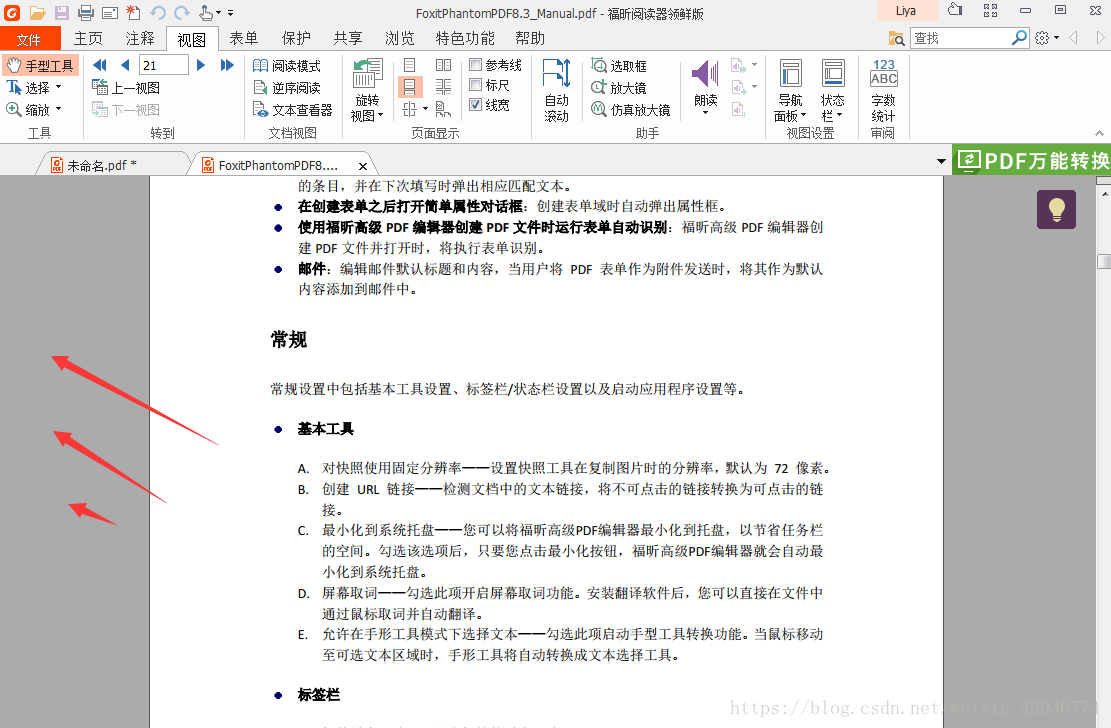Open the 帮助 help tab
This screenshot has width=1111, height=728.
(x=530, y=38)
